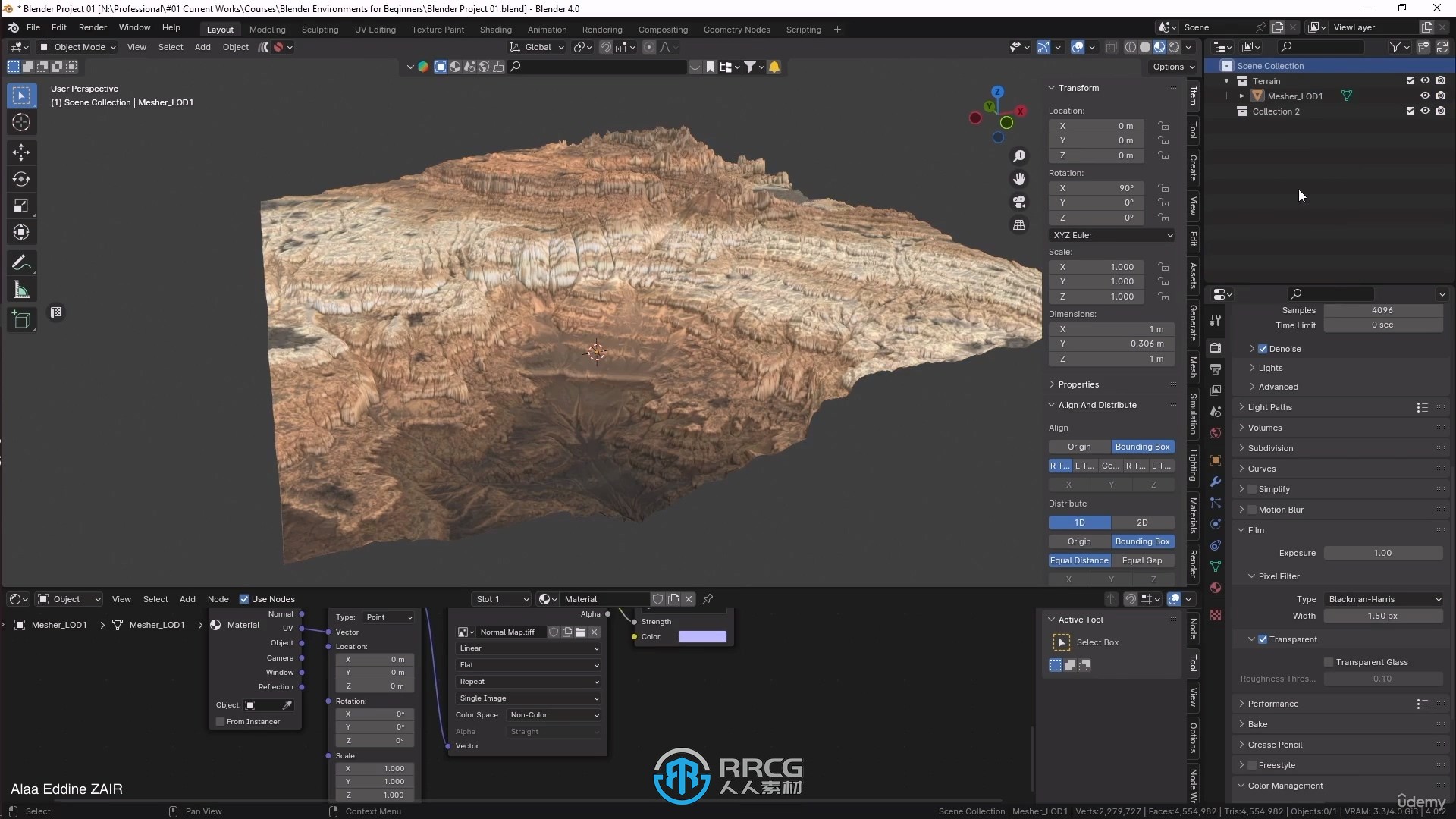Open the Modifiers wrench properties tab
The height and width of the screenshot is (819, 1456).
1216,482
